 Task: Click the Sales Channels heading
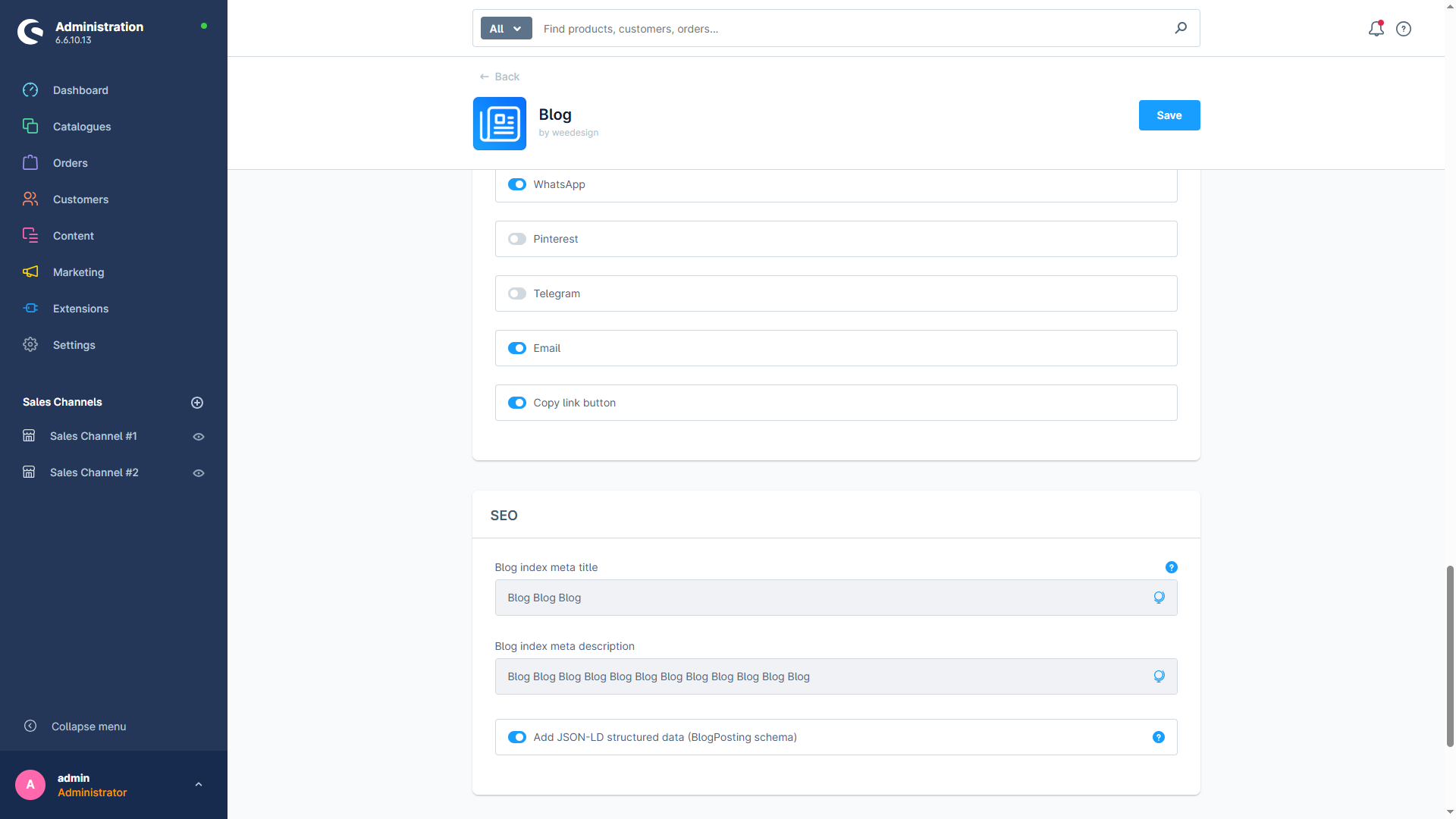[x=62, y=402]
